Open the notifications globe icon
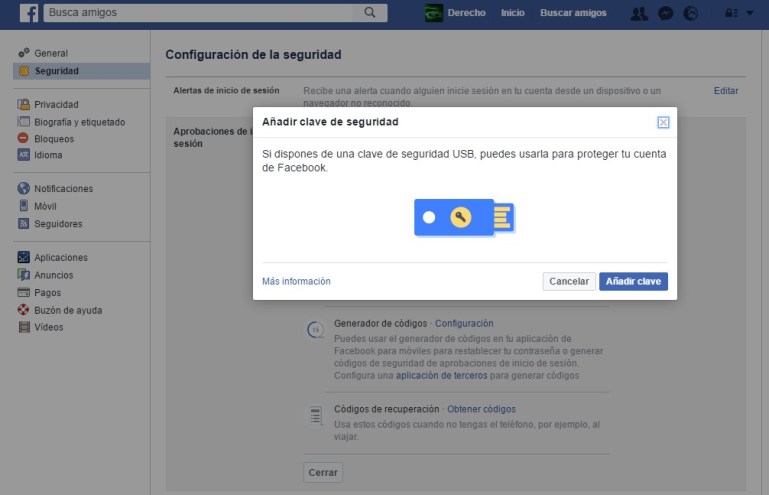769x495 pixels. tap(691, 13)
